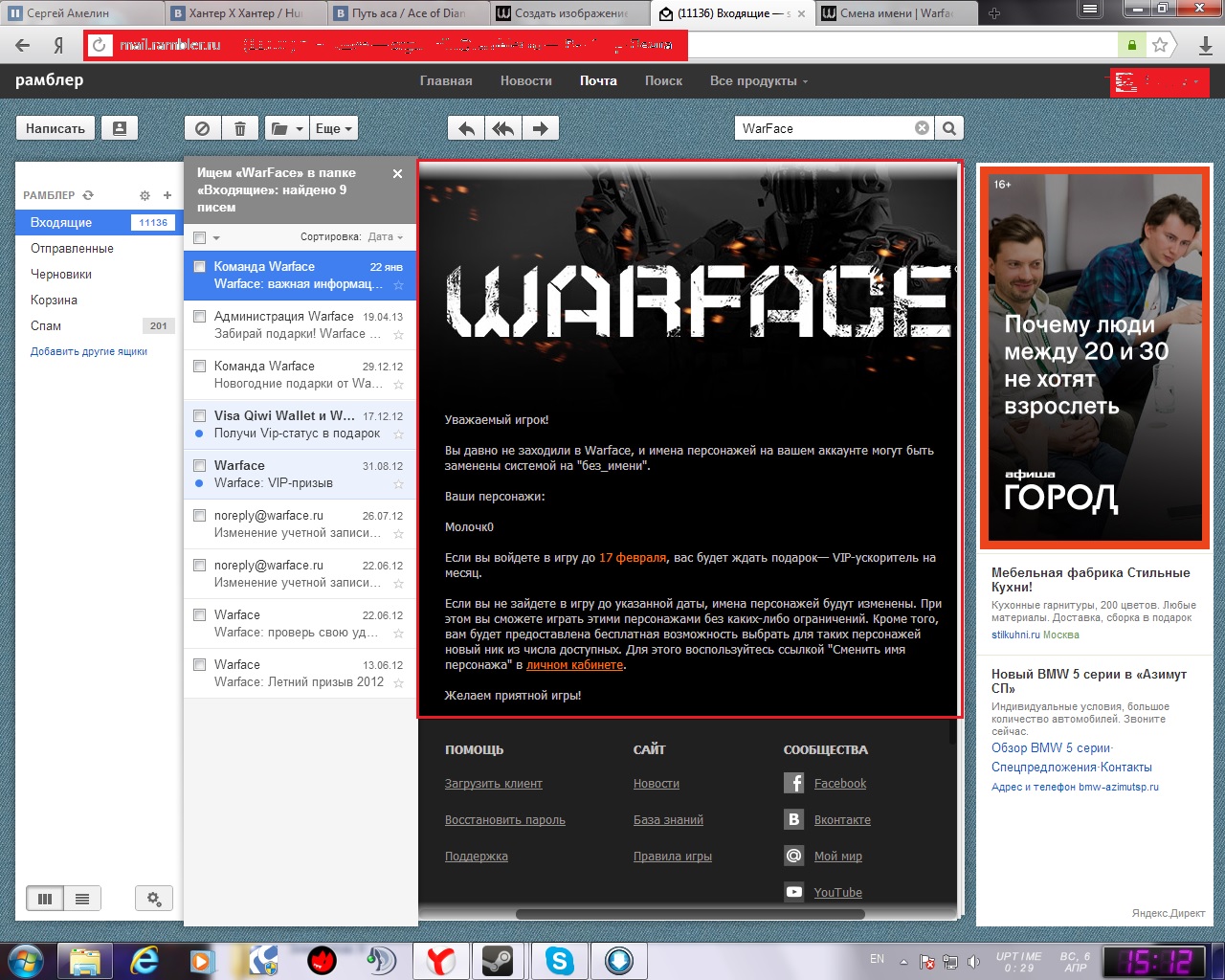Open YouTube community icon
This screenshot has height=980, width=1225.
click(794, 892)
